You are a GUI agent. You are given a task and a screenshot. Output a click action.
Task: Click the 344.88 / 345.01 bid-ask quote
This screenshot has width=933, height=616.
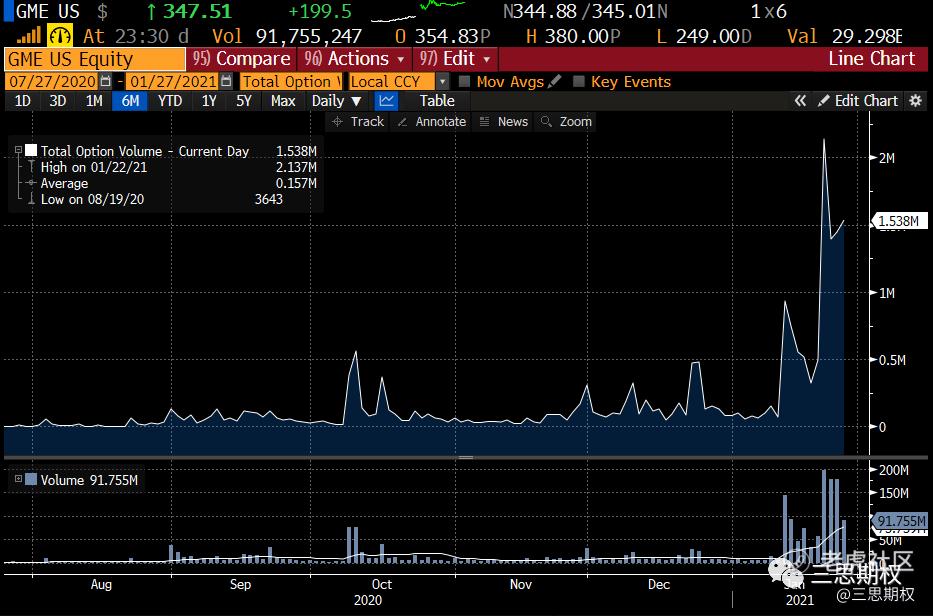tap(586, 11)
